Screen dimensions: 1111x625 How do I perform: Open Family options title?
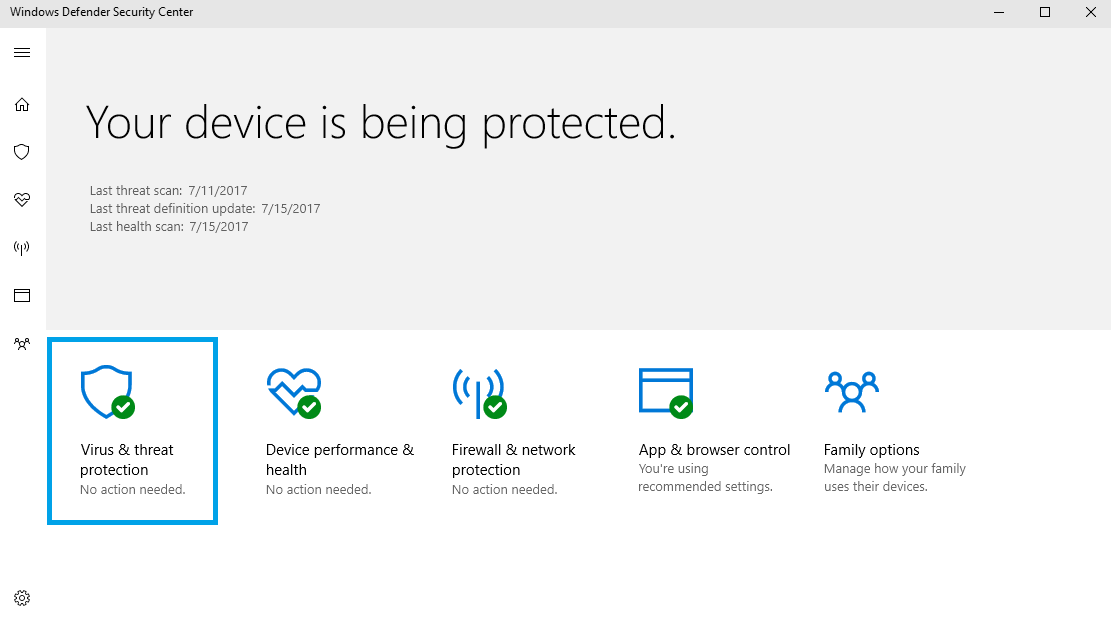pyautogui.click(x=872, y=450)
